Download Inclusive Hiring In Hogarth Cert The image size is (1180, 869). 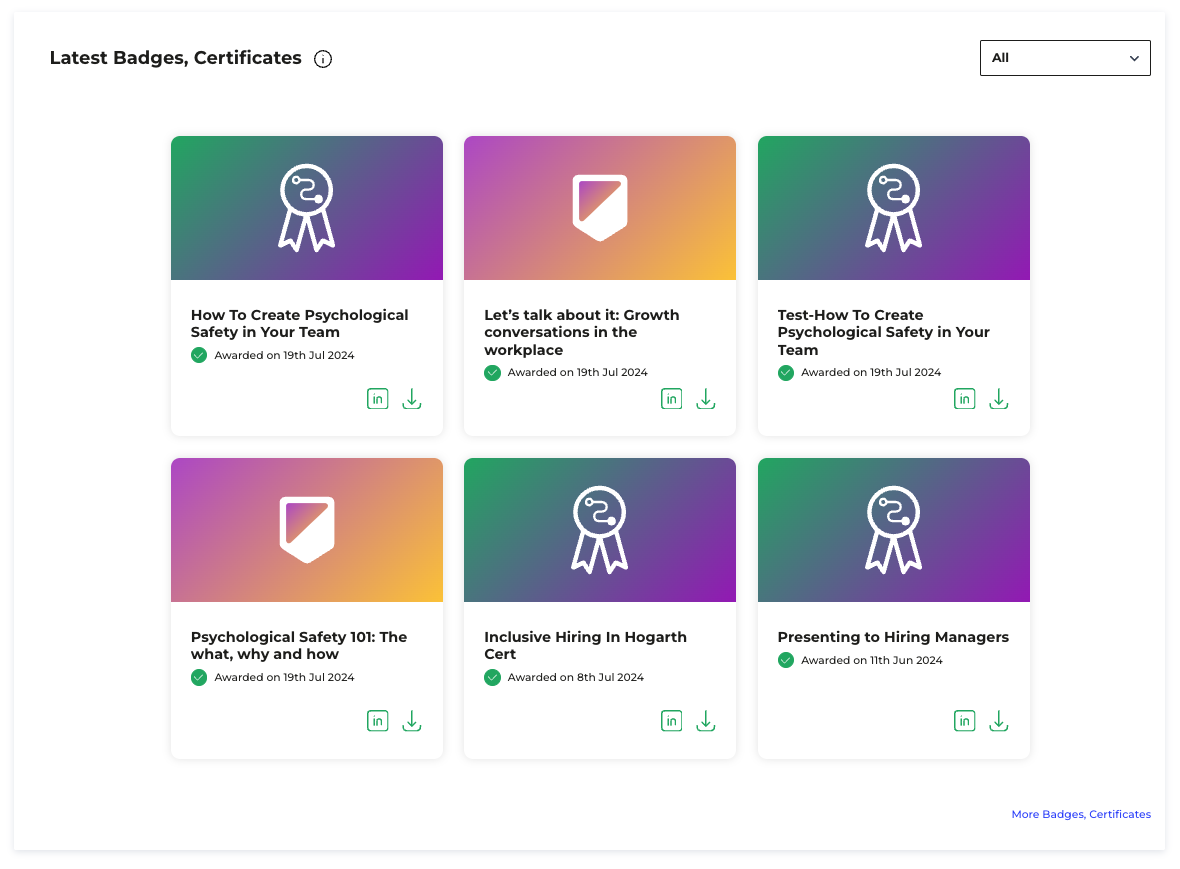[x=705, y=722]
